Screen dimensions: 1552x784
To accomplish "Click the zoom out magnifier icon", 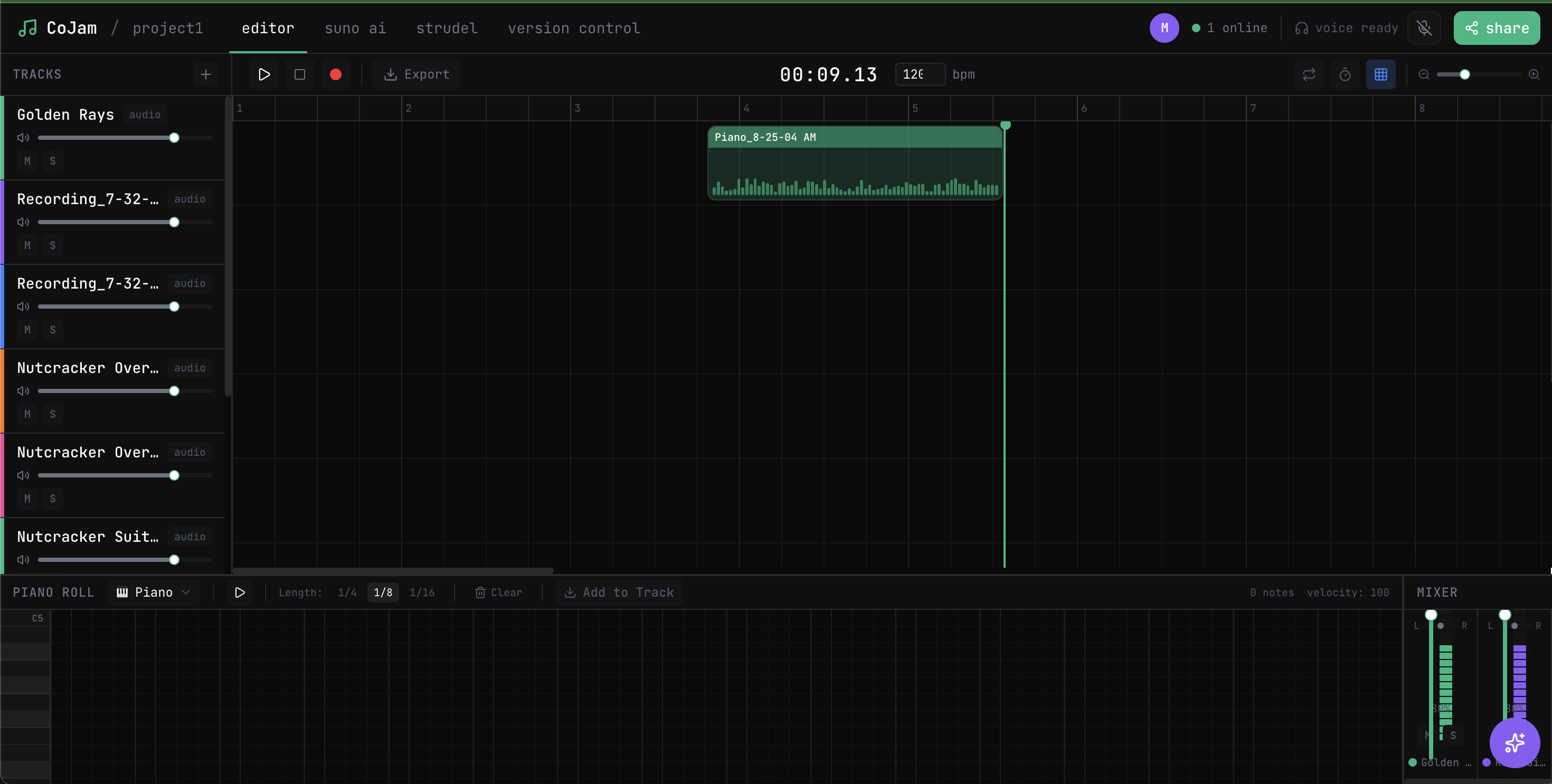I will (1424, 74).
